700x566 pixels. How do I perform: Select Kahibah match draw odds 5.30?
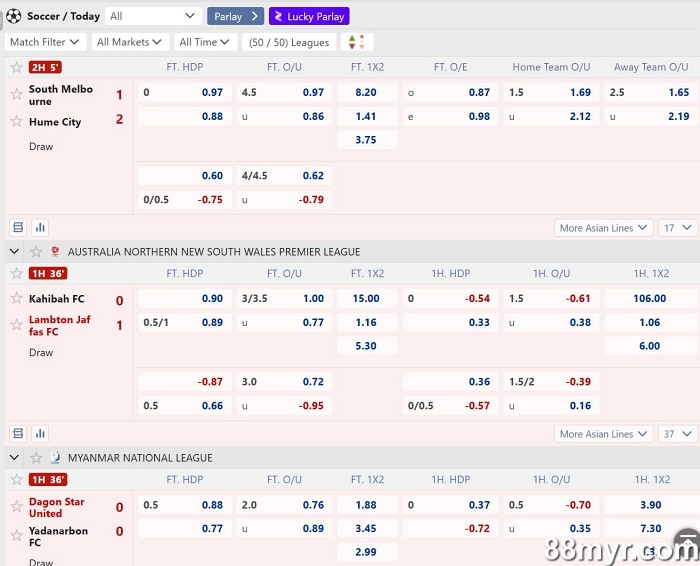367,345
